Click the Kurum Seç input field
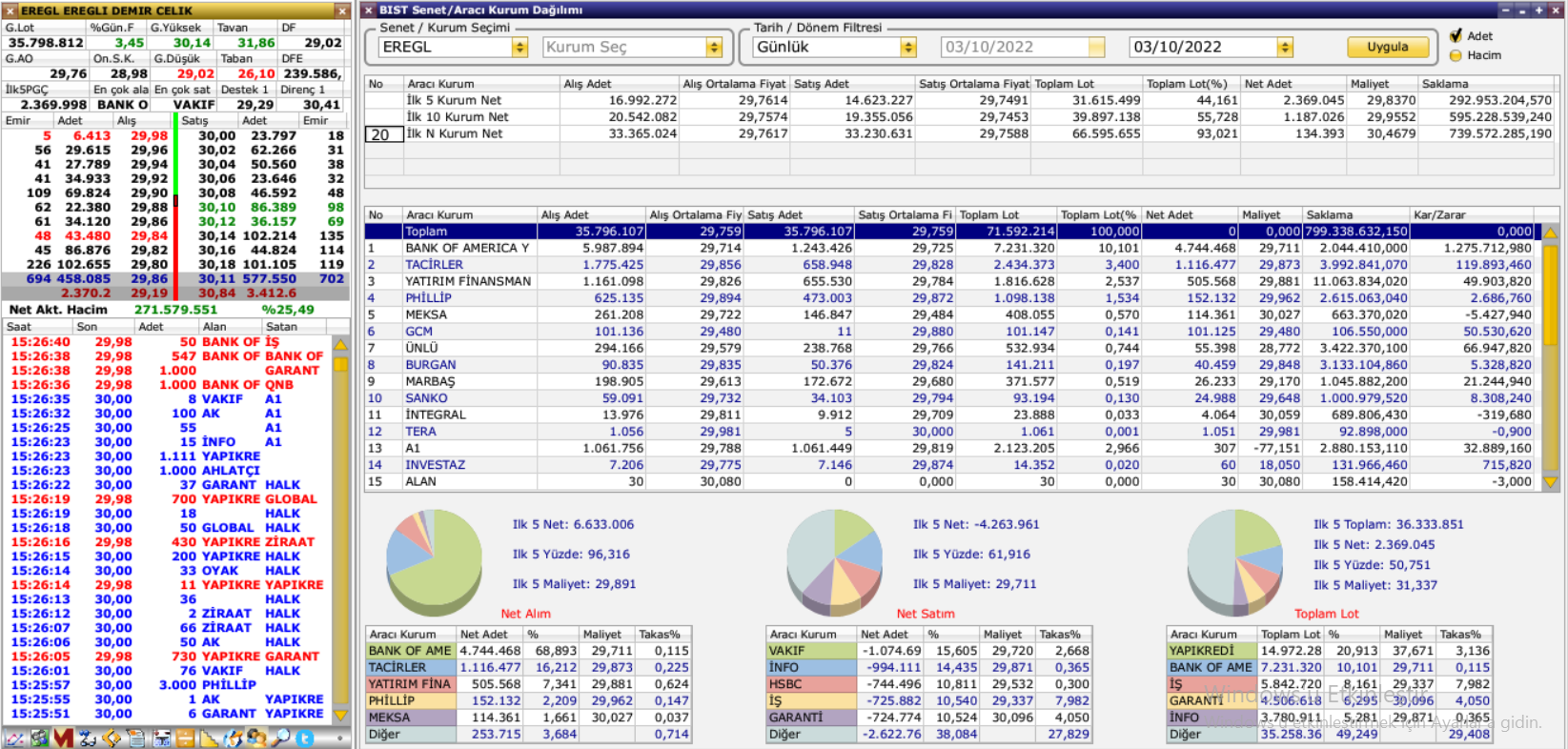Screen dimensions: 1568x749 coord(624,47)
